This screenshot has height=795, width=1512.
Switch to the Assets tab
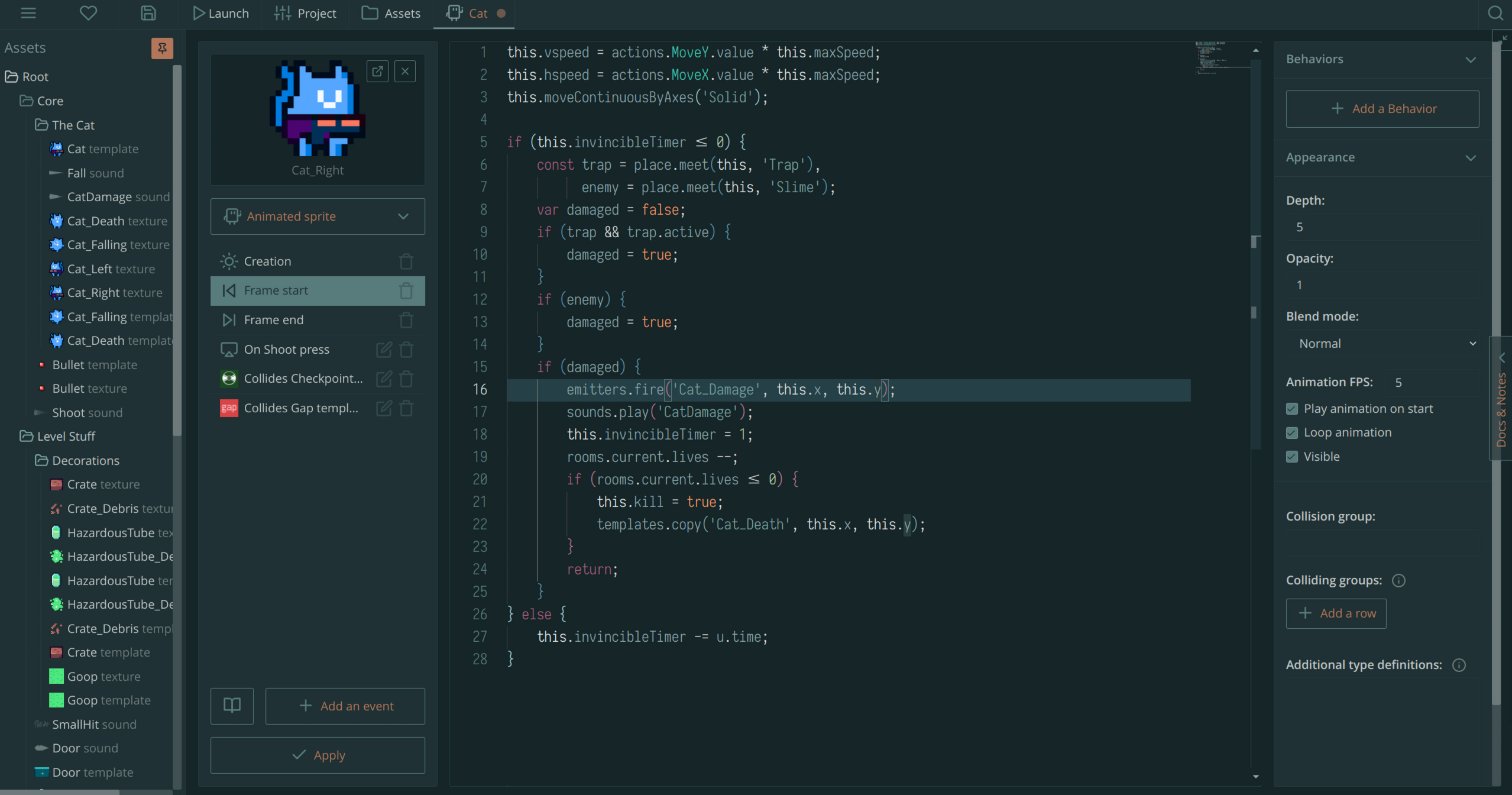point(391,13)
